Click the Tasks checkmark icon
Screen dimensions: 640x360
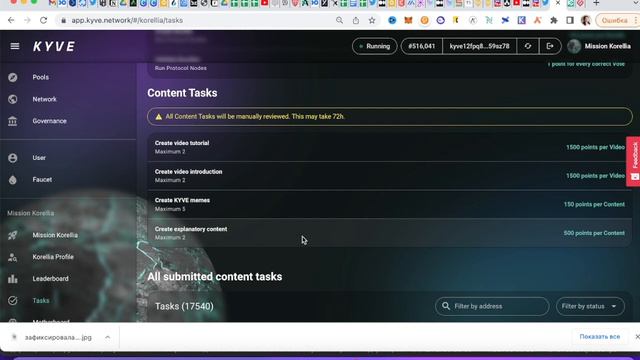pyautogui.click(x=13, y=300)
